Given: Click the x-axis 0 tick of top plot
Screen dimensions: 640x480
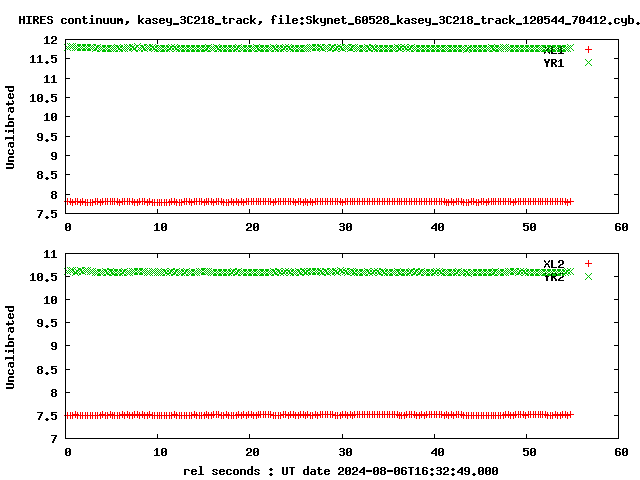Looking at the screenshot, I should coord(68,227).
